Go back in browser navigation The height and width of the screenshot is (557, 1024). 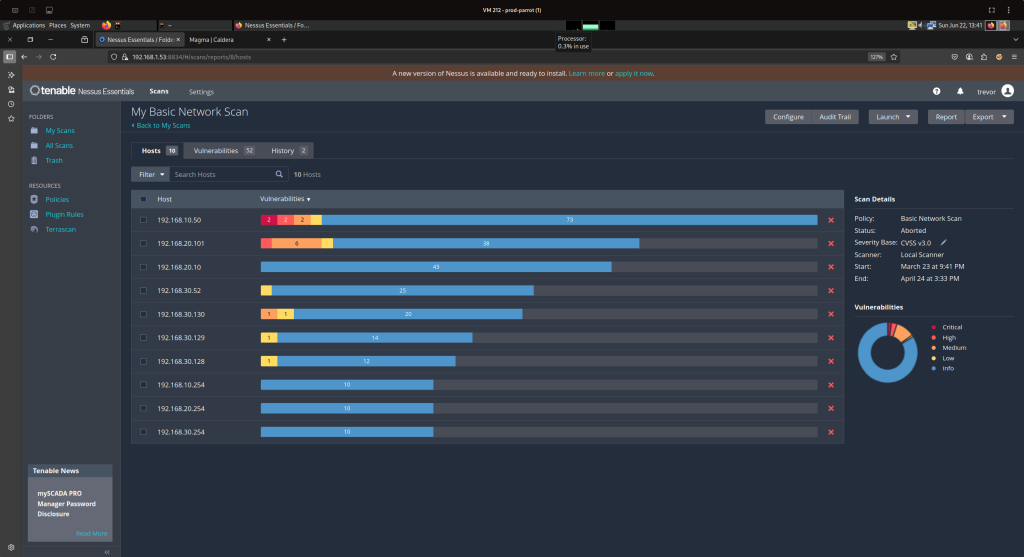coord(24,57)
